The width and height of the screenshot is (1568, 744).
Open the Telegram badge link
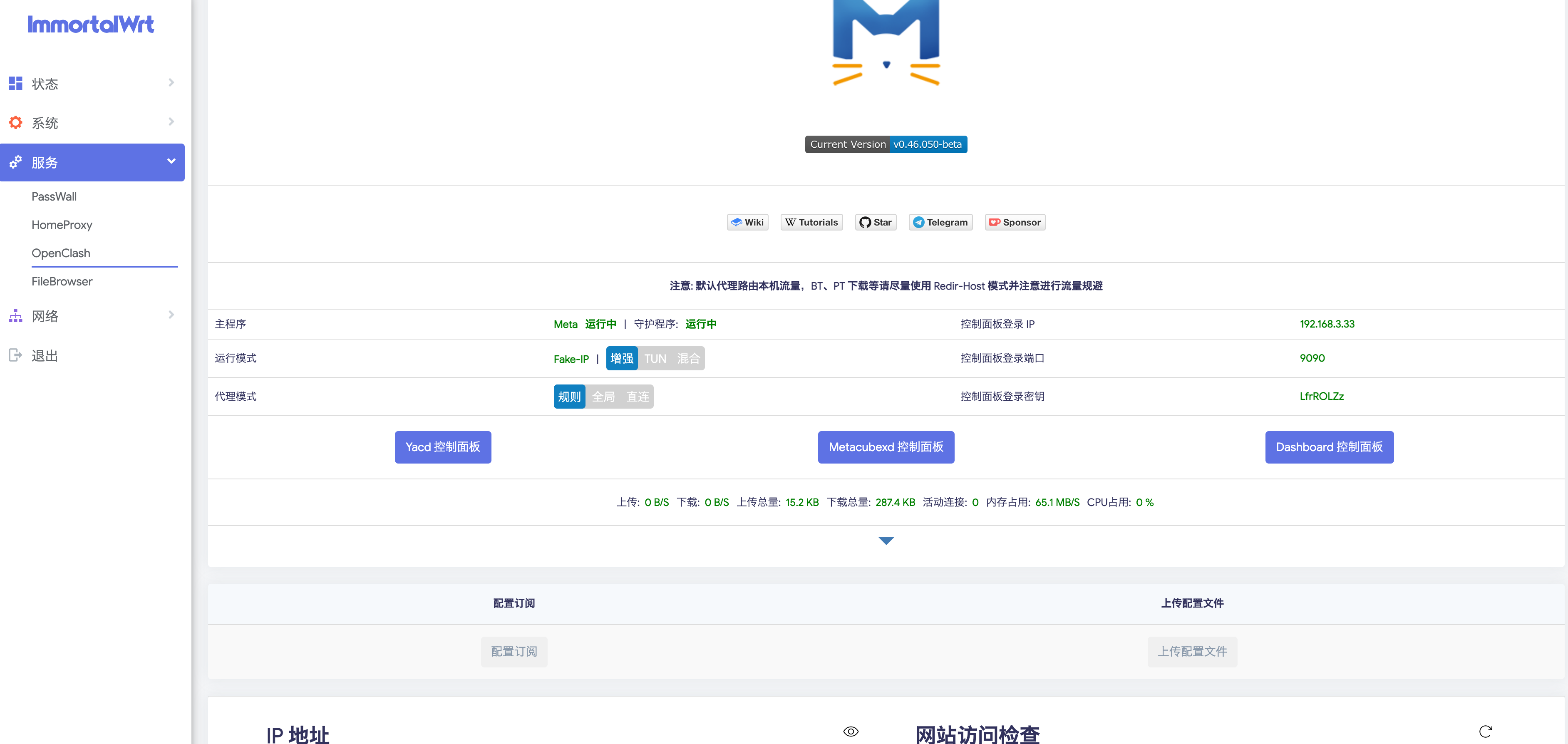click(940, 222)
